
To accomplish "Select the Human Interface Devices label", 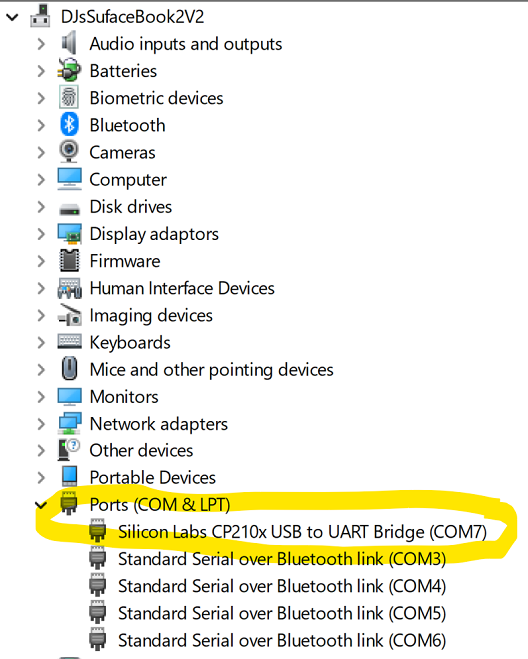I will pos(182,288).
